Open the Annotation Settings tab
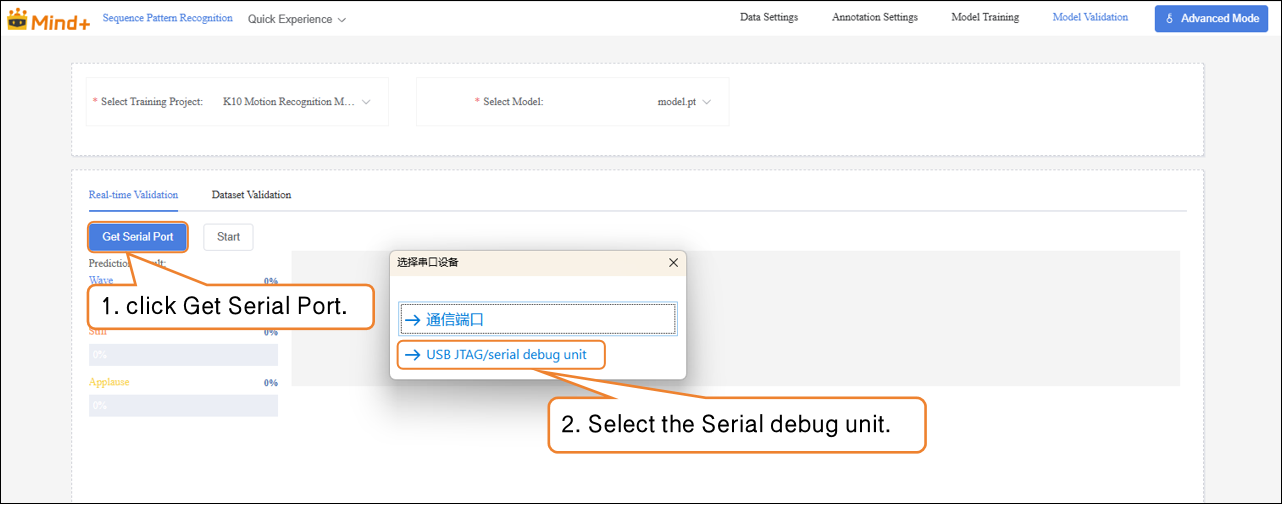Image resolution: width=1282 pixels, height=505 pixels. (x=874, y=17)
